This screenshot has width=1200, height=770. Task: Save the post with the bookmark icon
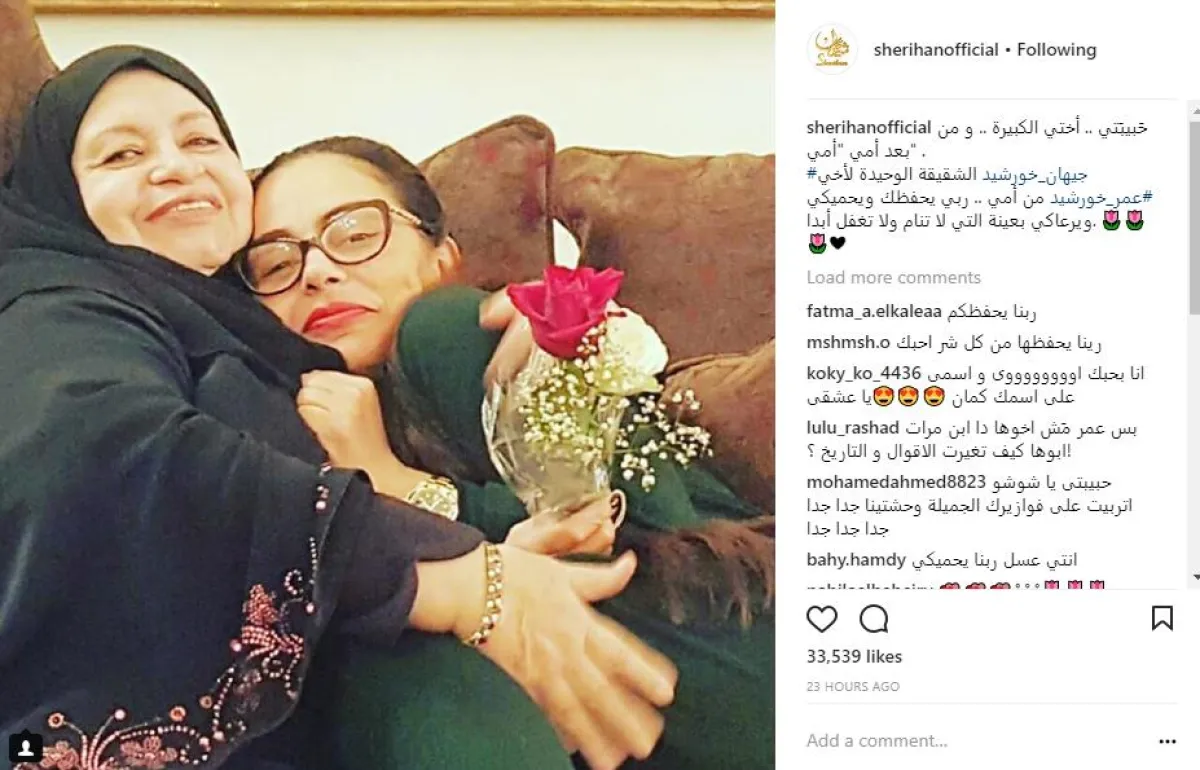coord(1162,619)
